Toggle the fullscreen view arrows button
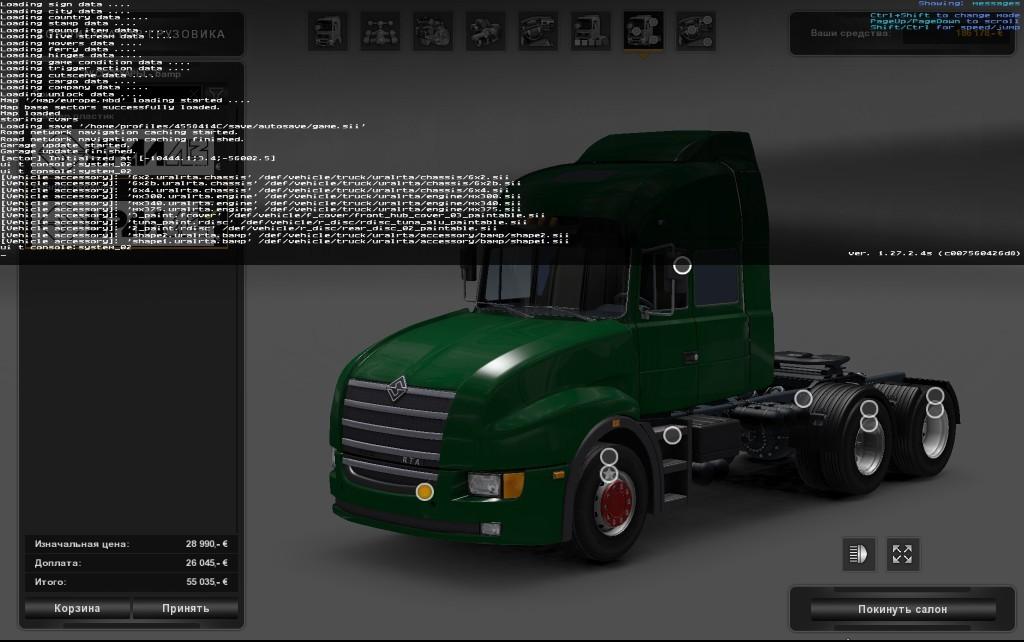Screen dimensions: 1024x642 click(902, 554)
